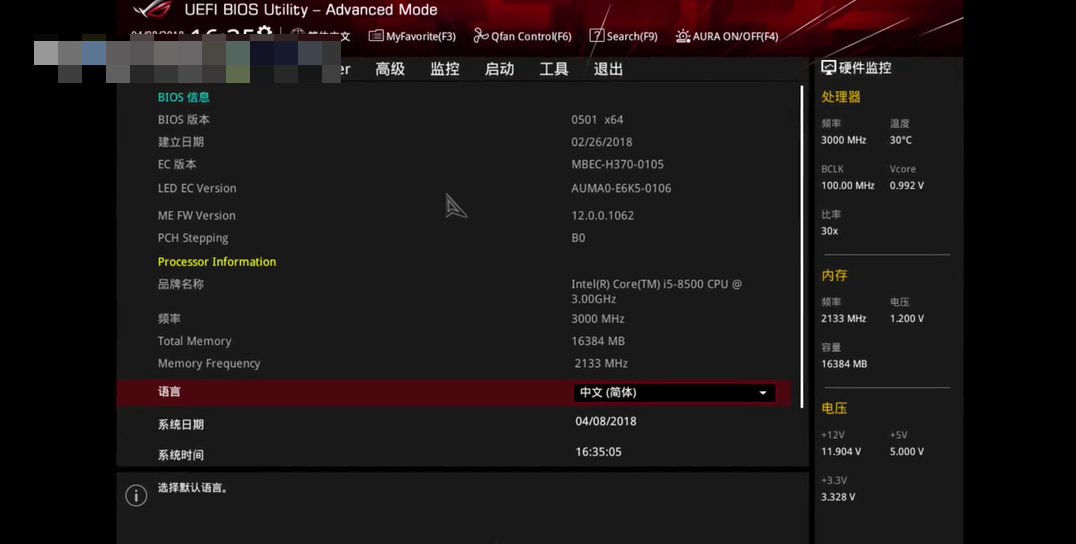This screenshot has width=1076, height=544.
Task: Click the 系统日期 value 04/08/2018
Action: point(606,421)
